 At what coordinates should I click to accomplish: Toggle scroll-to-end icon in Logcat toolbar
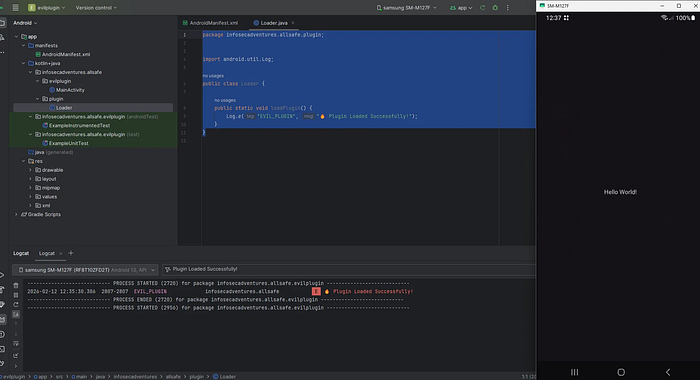[16, 314]
